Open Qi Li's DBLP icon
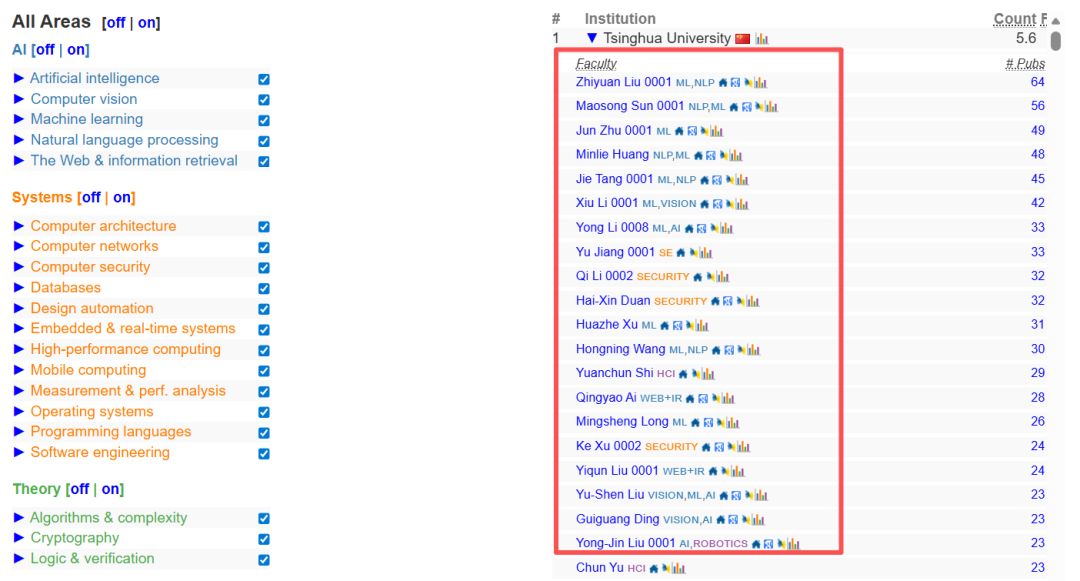Viewport: 1080px width, 581px height. coord(710,277)
